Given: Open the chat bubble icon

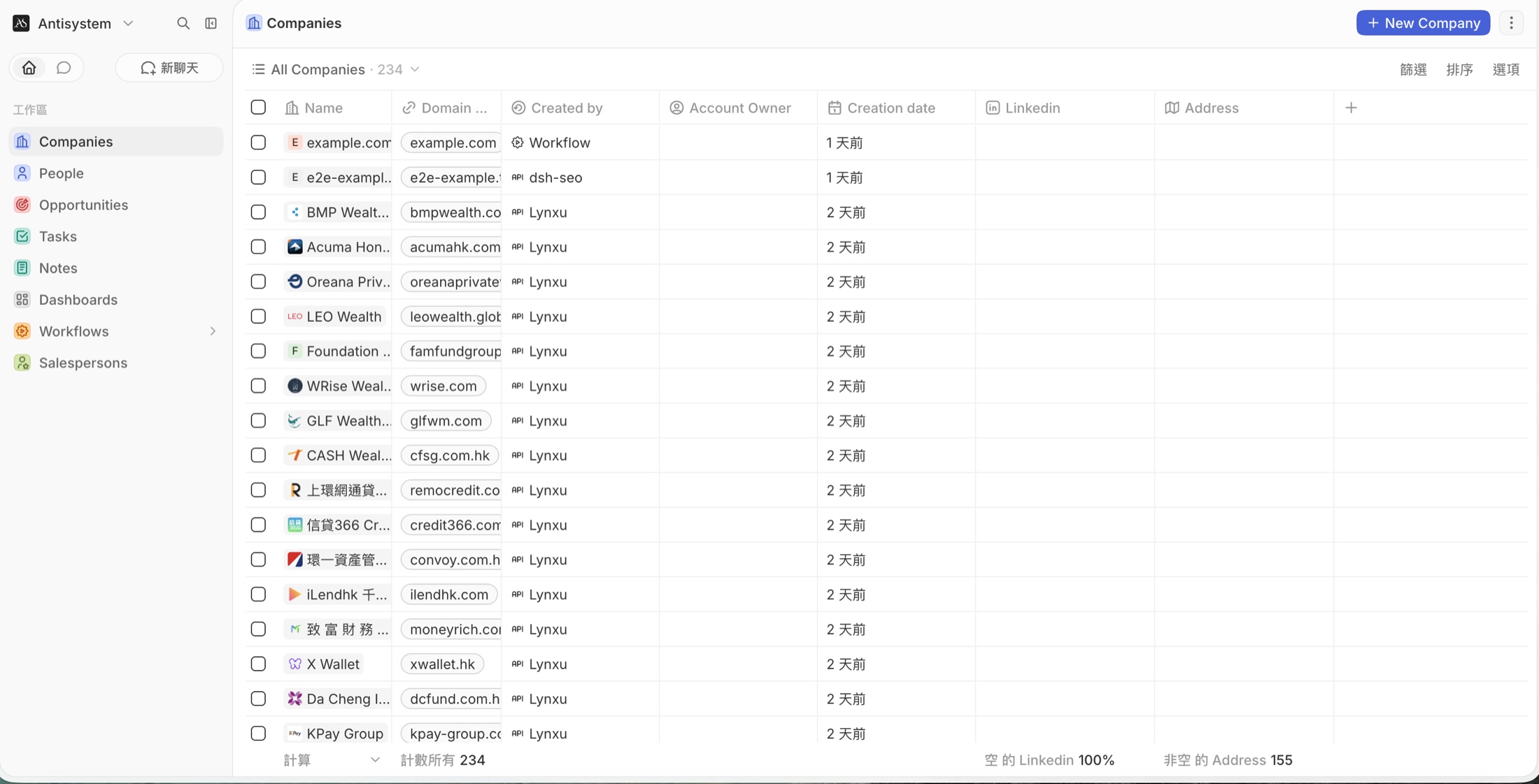Looking at the screenshot, I should (64, 68).
